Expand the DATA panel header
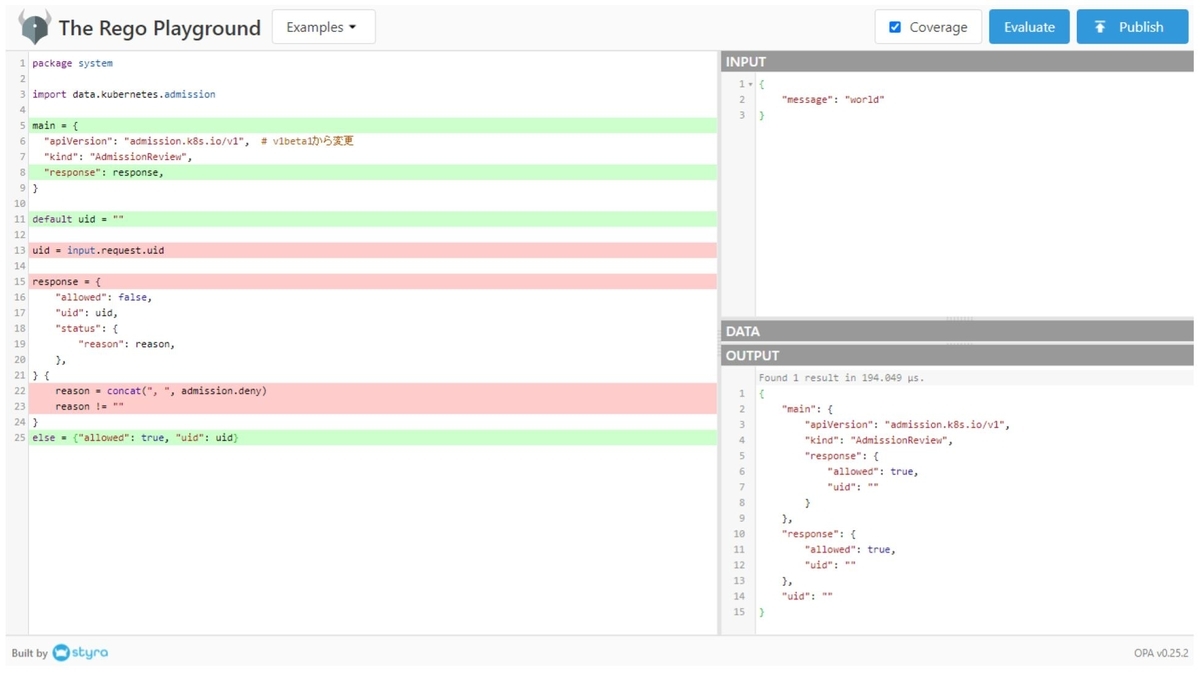1200x676 pixels. (957, 331)
